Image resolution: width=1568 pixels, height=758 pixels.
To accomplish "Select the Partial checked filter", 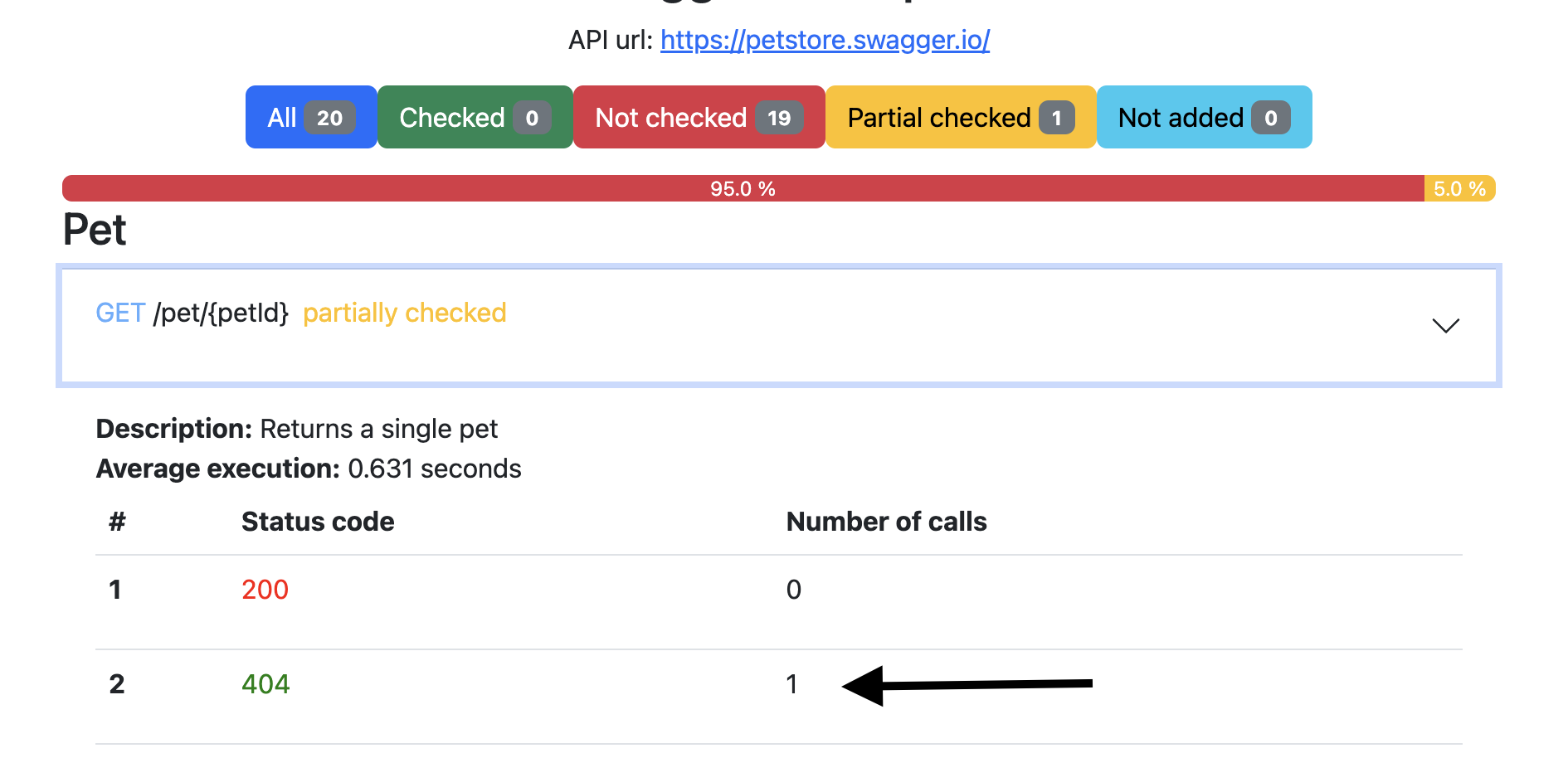I will point(960,117).
